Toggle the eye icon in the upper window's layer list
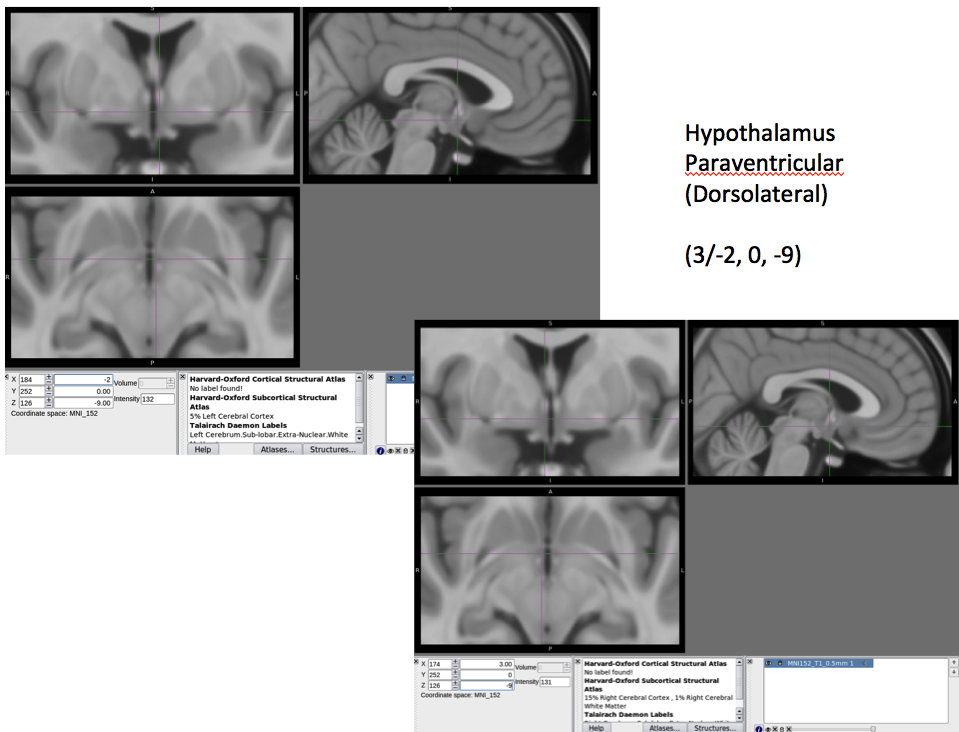Screen dimensions: 959x732 (x=390, y=378)
